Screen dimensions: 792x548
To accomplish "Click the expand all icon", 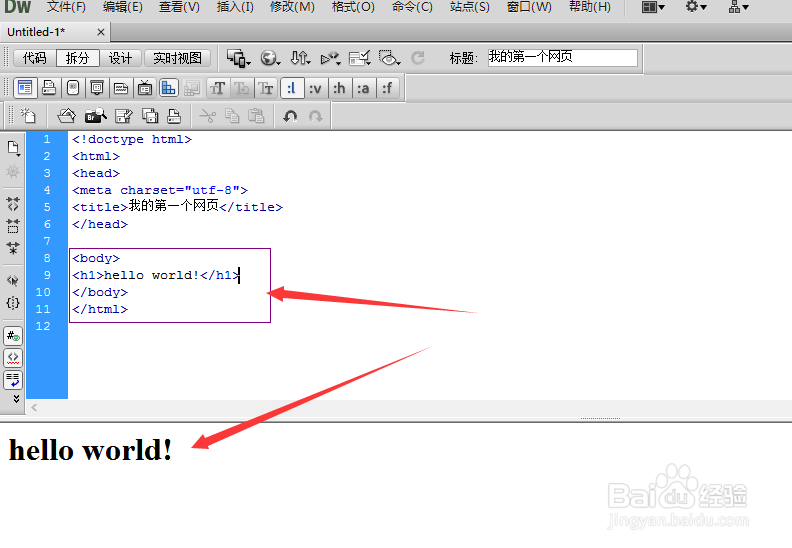I will tap(13, 248).
